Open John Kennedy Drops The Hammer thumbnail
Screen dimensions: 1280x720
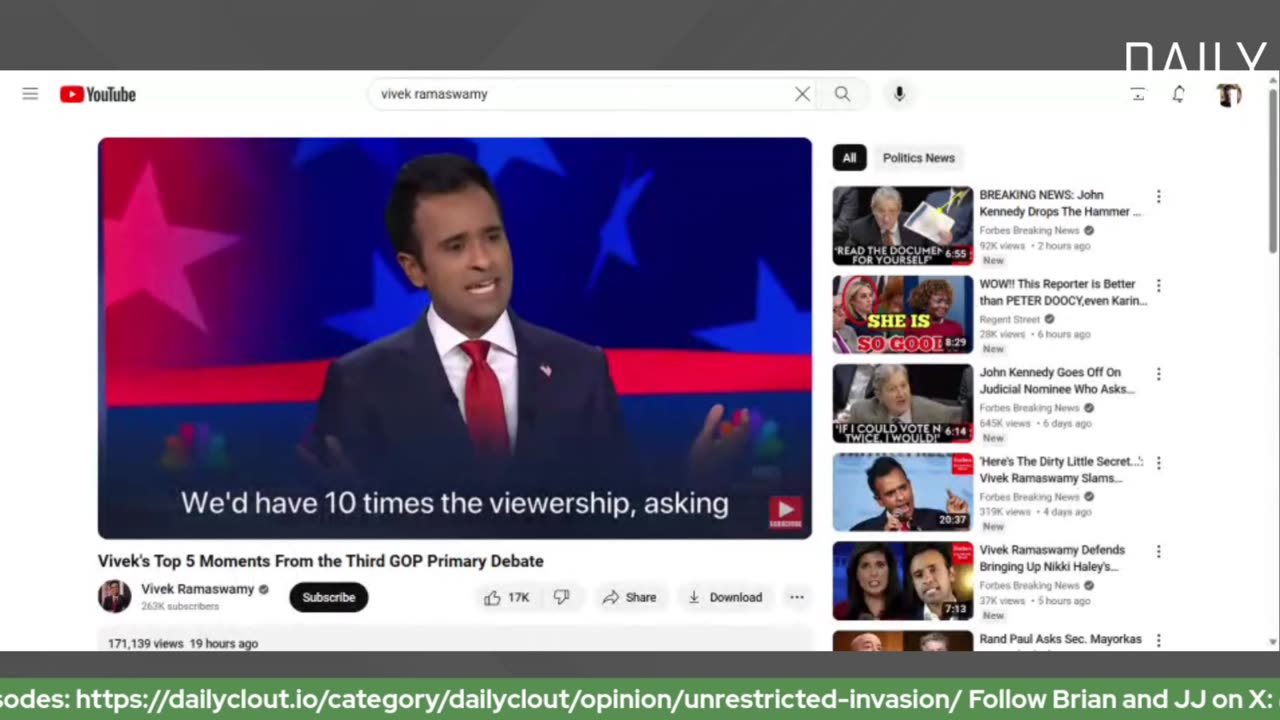(x=902, y=226)
